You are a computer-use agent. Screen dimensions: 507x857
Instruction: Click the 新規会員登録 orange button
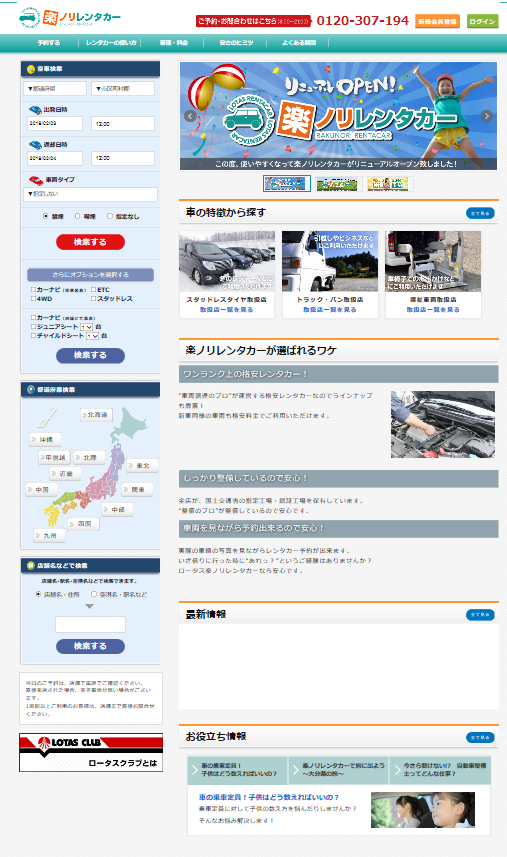(437, 21)
